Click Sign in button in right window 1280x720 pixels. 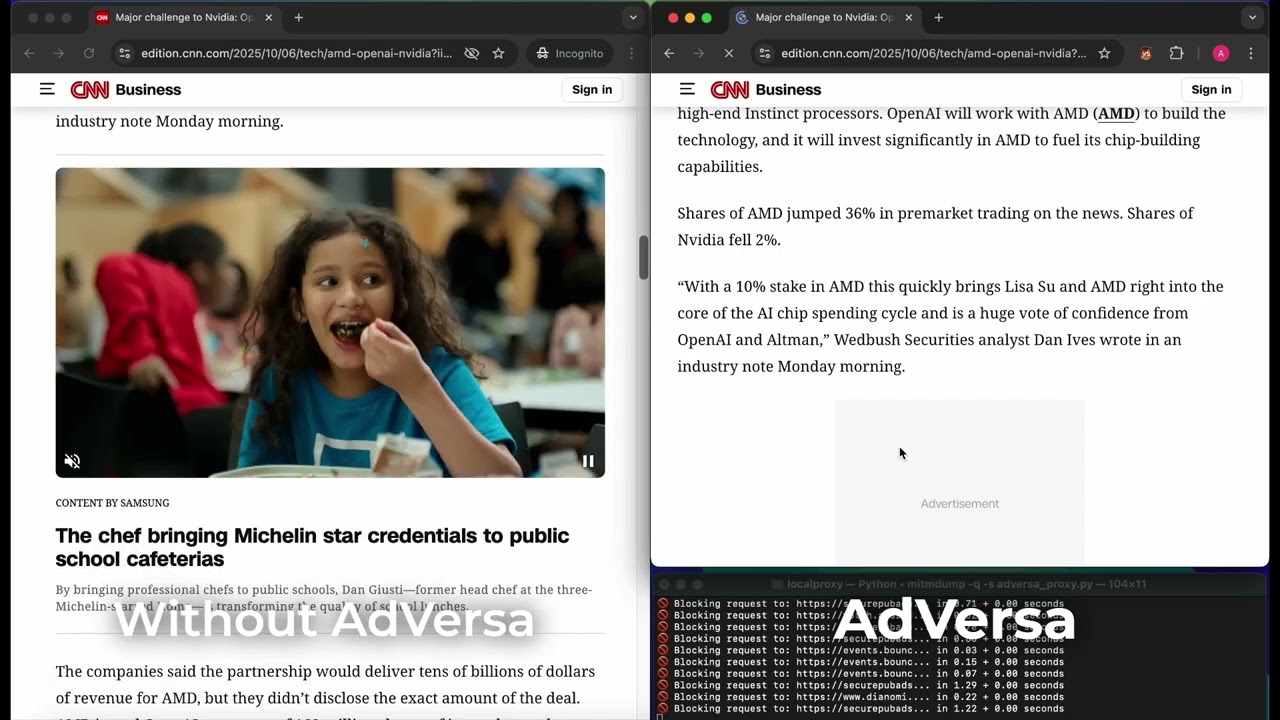pos(1211,90)
